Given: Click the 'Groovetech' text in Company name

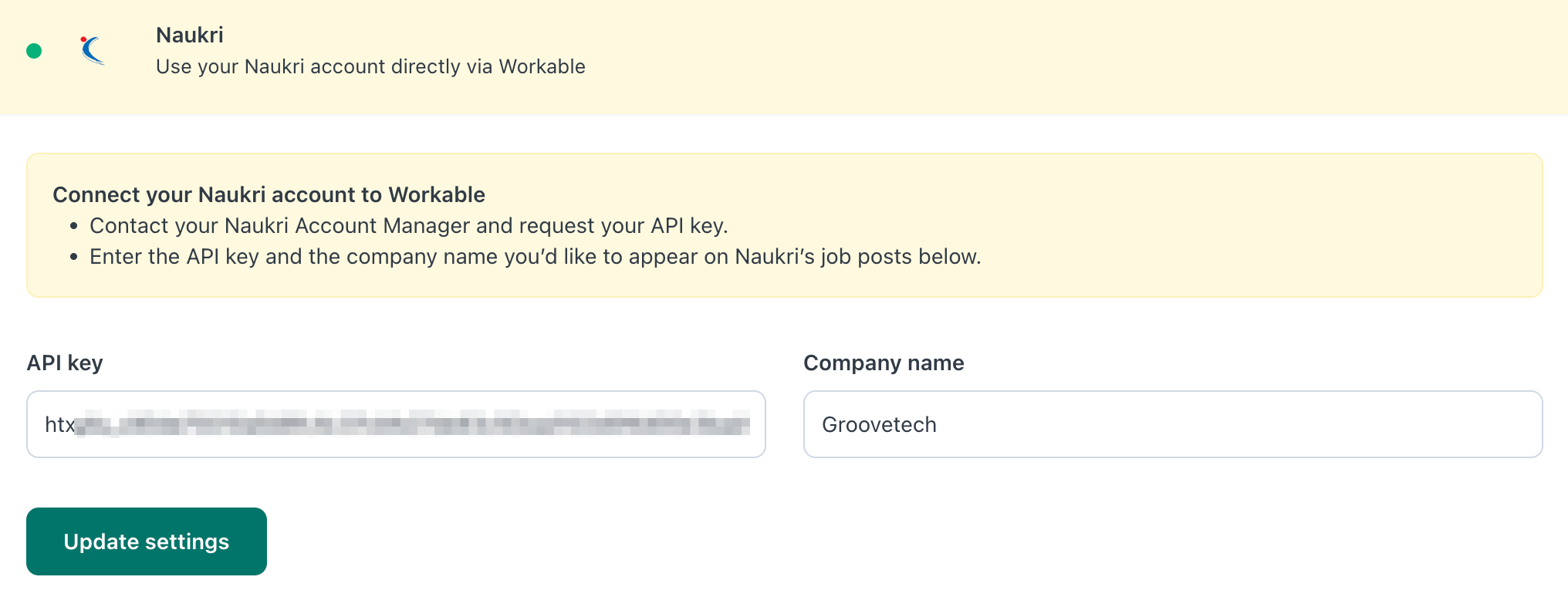Looking at the screenshot, I should click(879, 424).
